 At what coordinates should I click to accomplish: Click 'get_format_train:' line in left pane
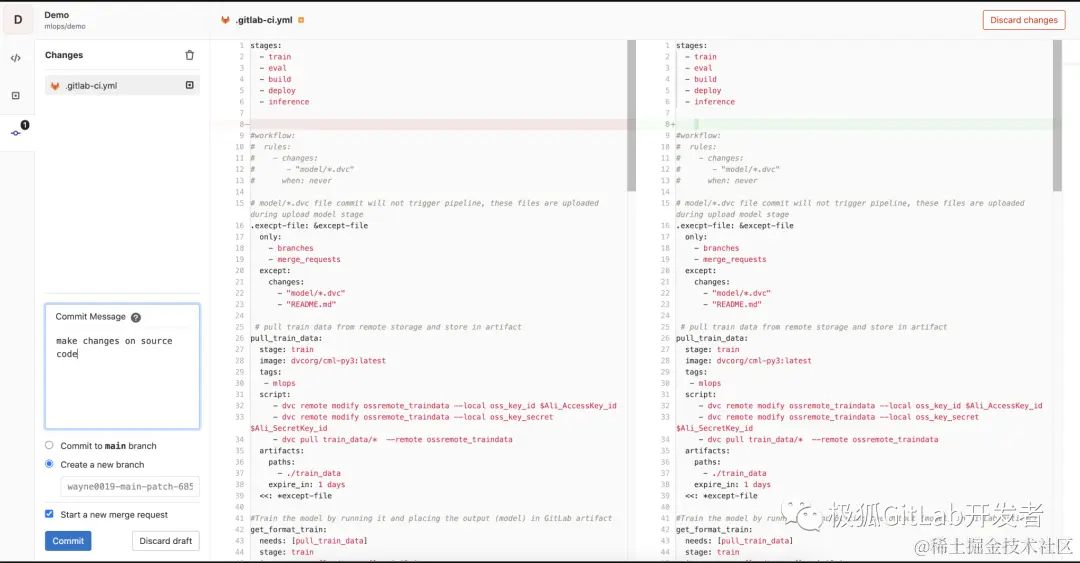(289, 530)
